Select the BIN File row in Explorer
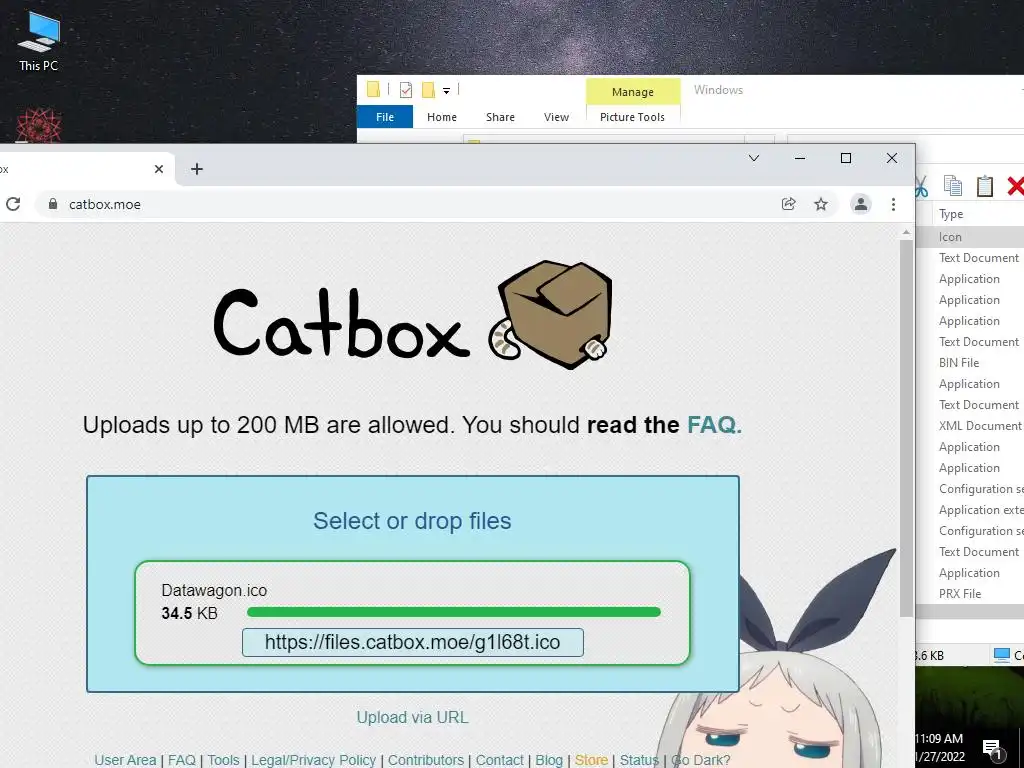Viewport: 1024px width, 768px height. [x=970, y=362]
